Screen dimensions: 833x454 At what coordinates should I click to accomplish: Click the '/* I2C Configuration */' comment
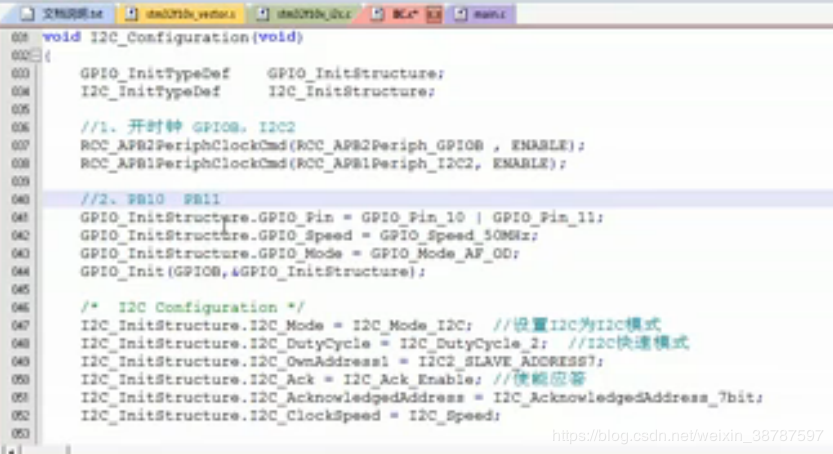(x=192, y=307)
